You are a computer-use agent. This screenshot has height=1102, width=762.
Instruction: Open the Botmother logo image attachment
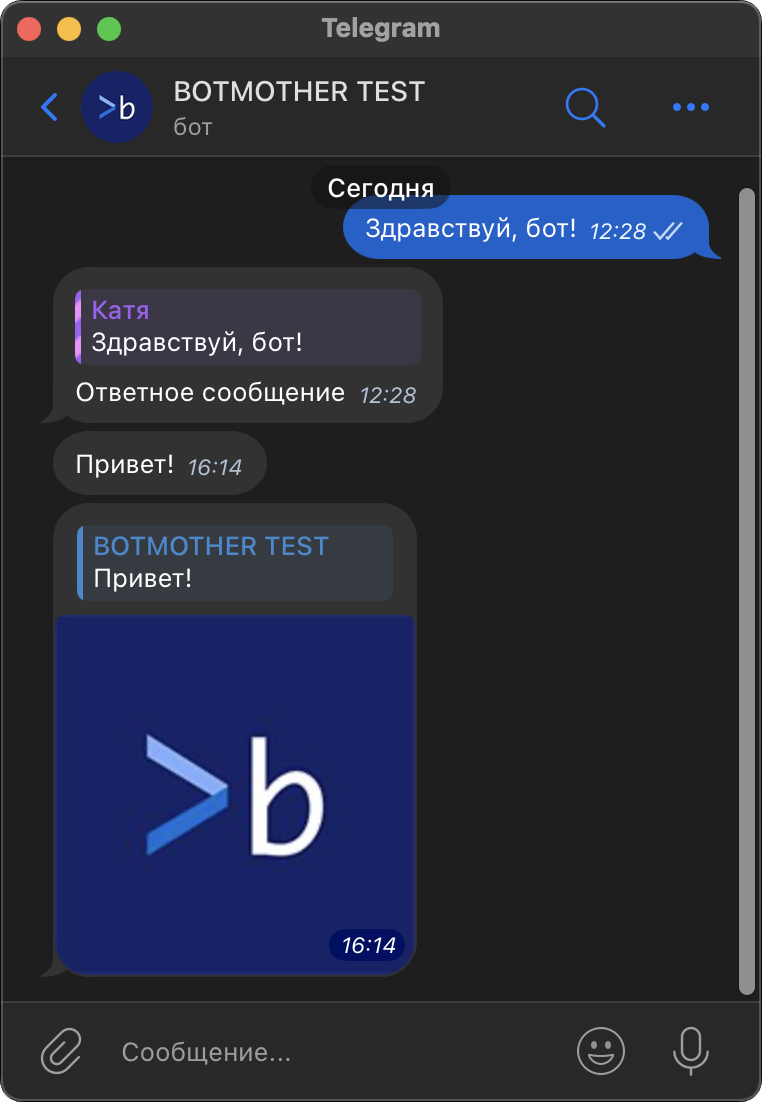point(235,794)
